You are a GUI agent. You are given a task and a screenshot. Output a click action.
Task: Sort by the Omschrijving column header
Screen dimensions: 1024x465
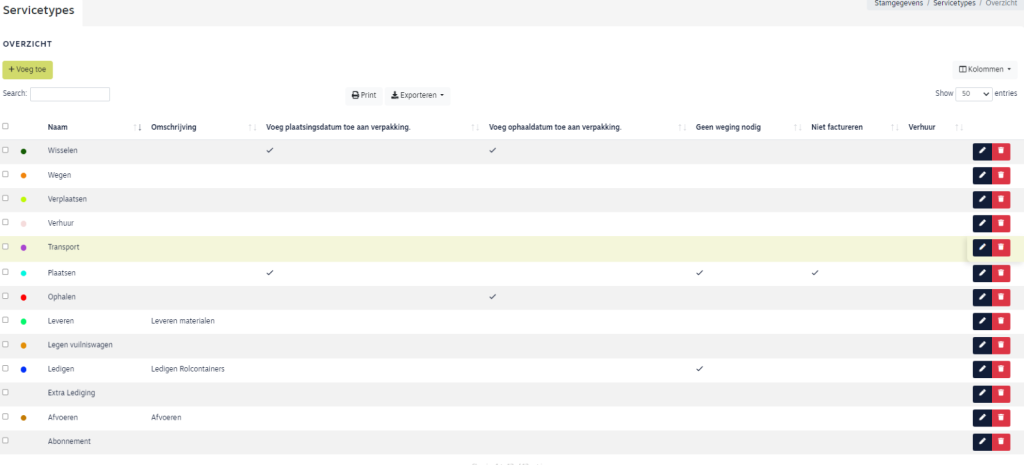point(173,127)
